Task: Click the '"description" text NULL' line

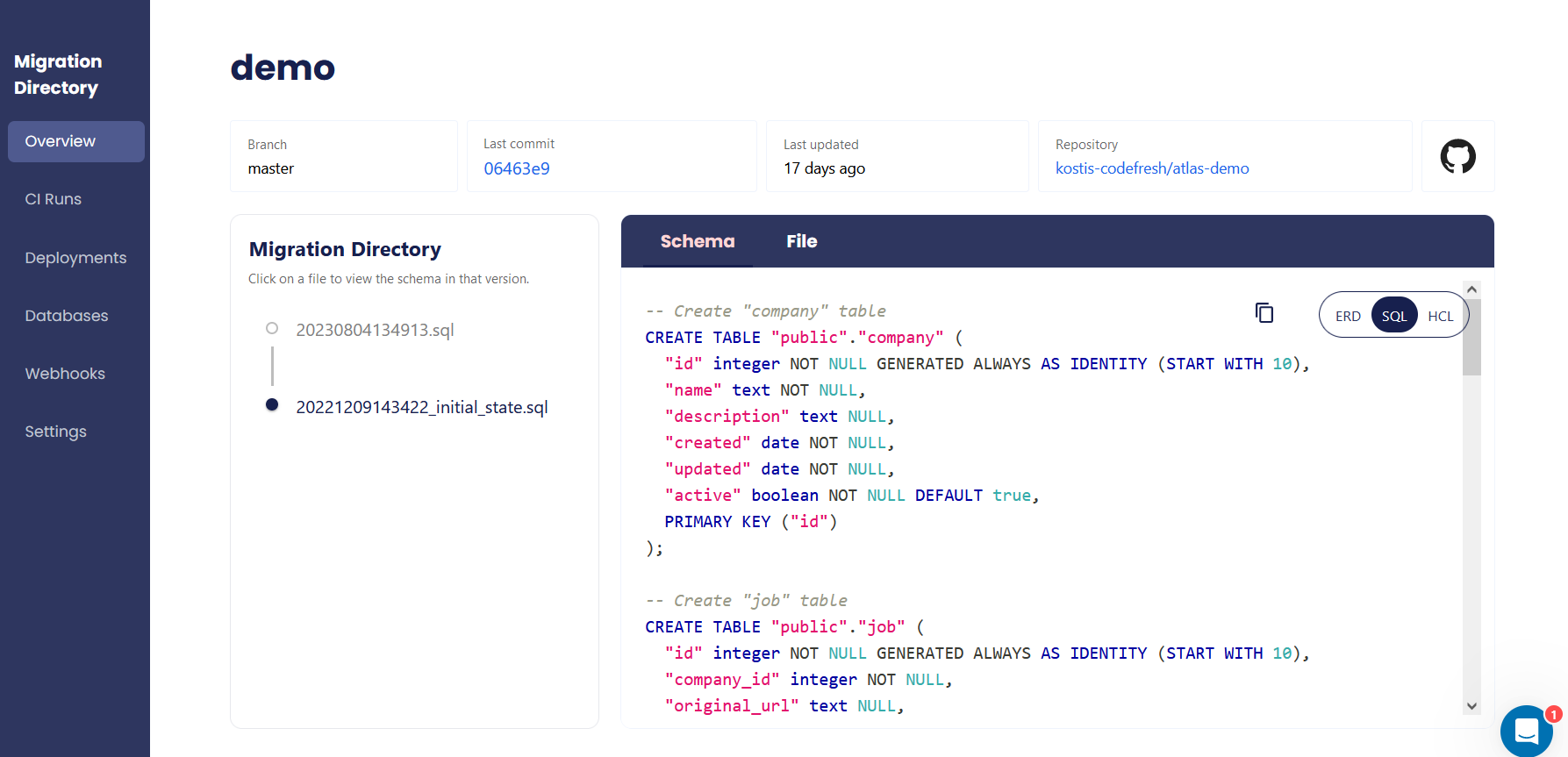Action: [779, 417]
